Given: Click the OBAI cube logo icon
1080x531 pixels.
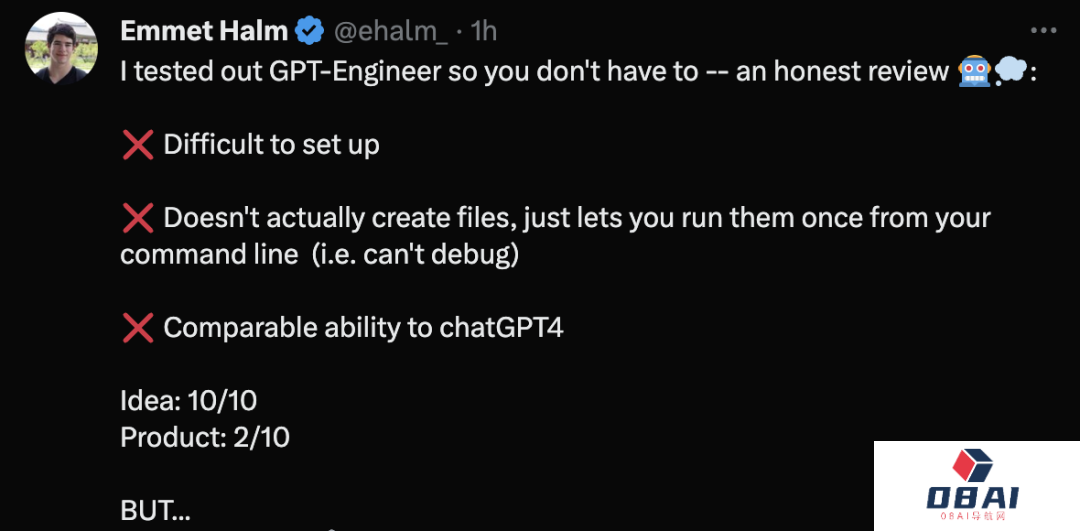Looking at the screenshot, I should pyautogui.click(x=971, y=465).
